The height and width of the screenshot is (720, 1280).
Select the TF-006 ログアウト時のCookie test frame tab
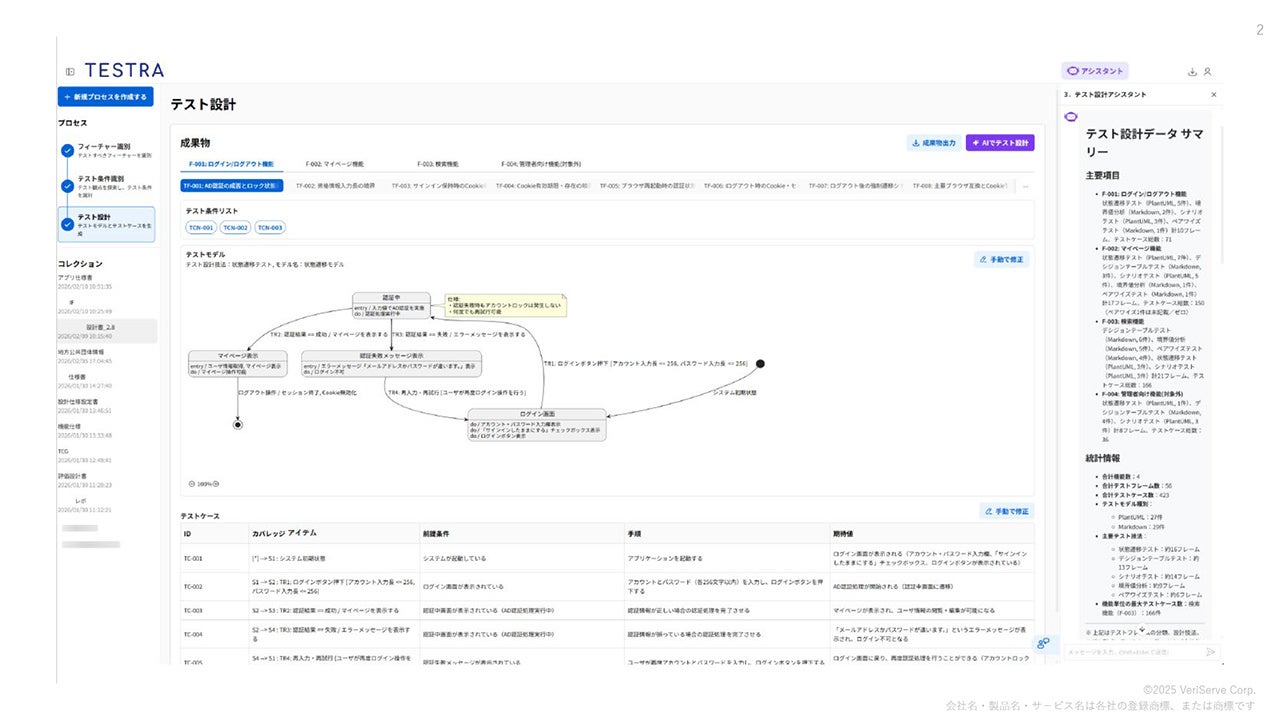click(751, 186)
